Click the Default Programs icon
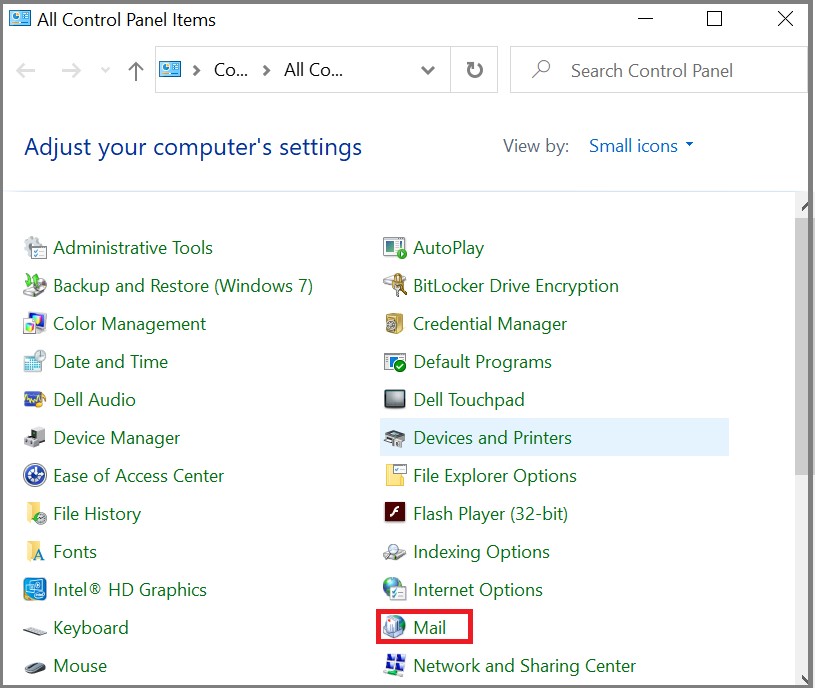Image resolution: width=815 pixels, height=688 pixels. pos(395,362)
